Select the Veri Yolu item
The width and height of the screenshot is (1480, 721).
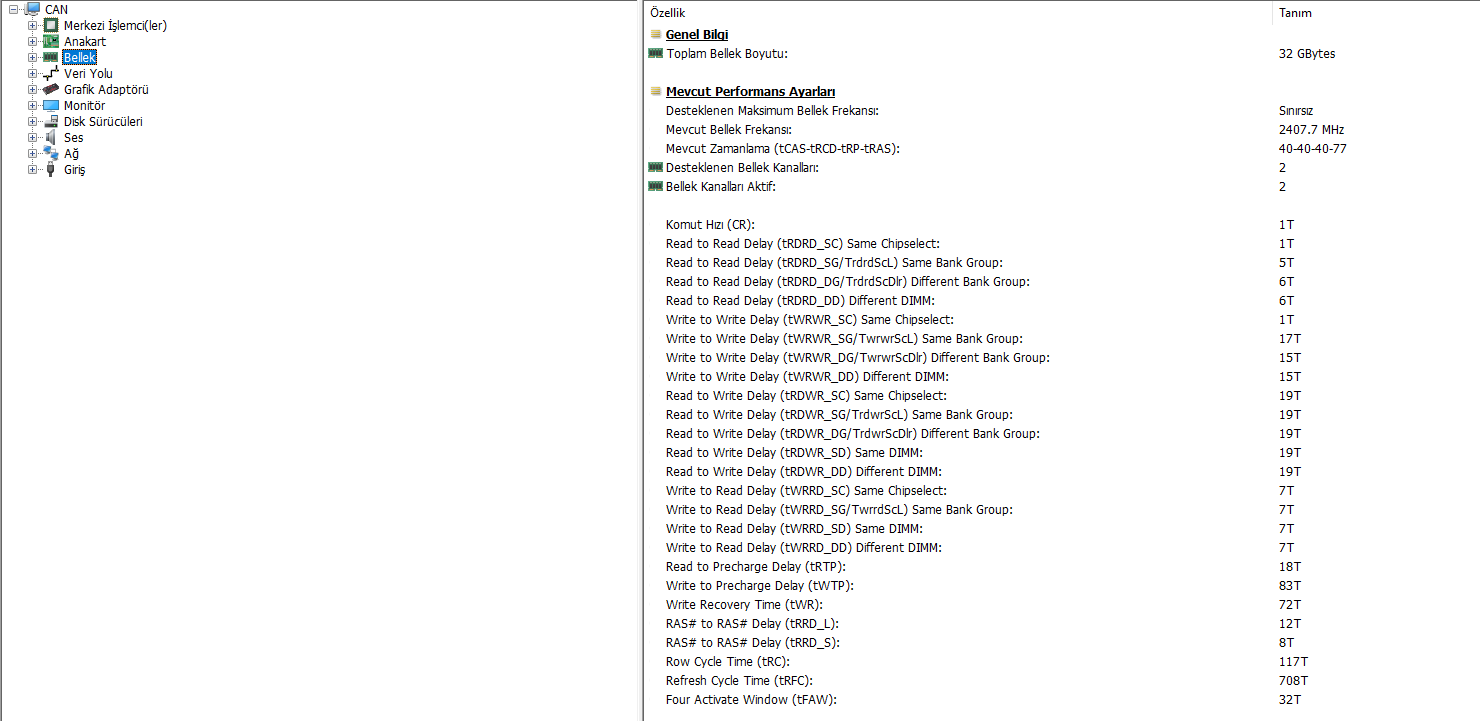coord(88,73)
